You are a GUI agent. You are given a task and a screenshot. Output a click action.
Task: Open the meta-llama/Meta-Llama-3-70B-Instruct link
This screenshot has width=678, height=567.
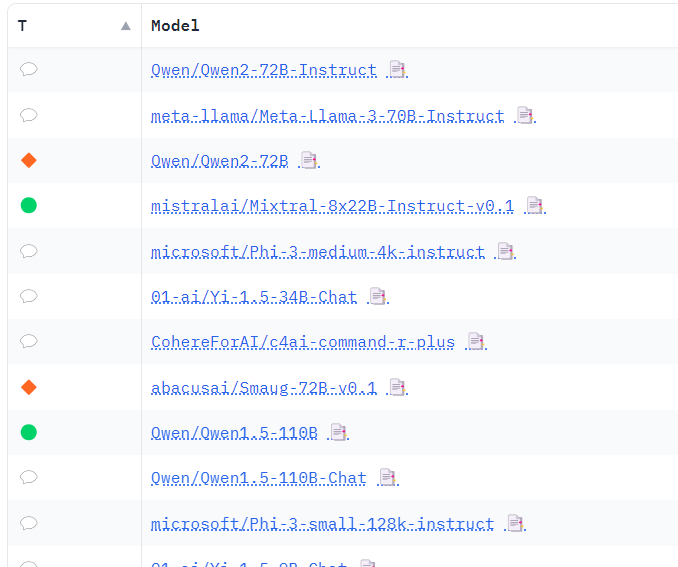tap(327, 116)
